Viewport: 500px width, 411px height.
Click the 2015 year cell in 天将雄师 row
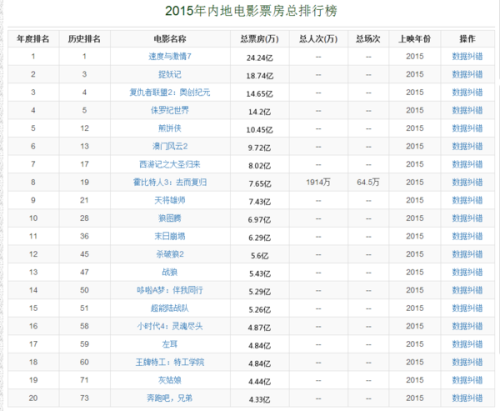415,200
